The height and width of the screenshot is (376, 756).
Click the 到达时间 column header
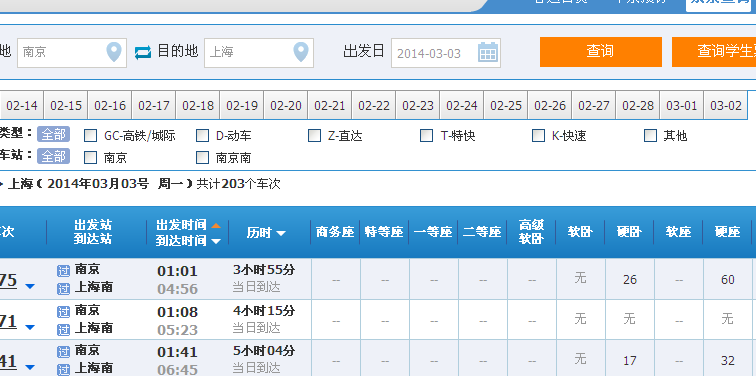pos(181,241)
